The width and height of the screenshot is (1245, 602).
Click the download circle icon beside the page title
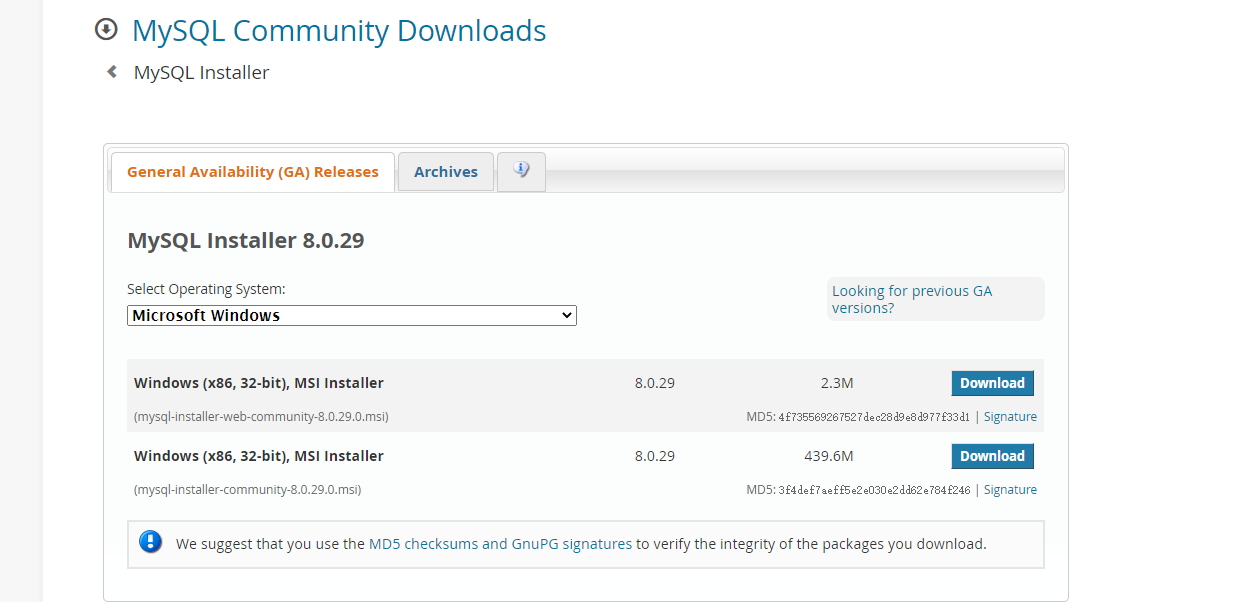106,30
